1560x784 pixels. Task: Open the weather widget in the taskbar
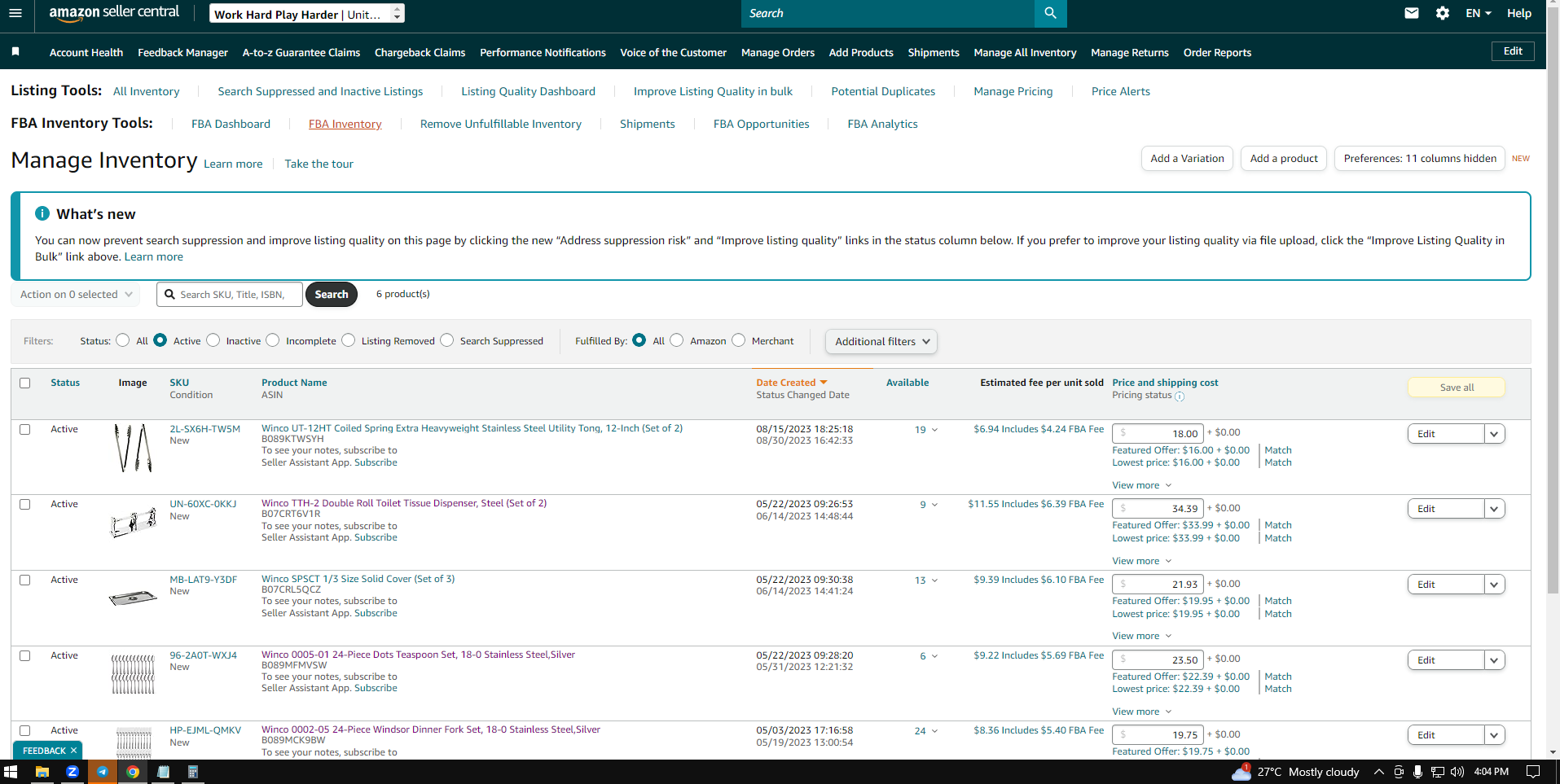[1295, 772]
